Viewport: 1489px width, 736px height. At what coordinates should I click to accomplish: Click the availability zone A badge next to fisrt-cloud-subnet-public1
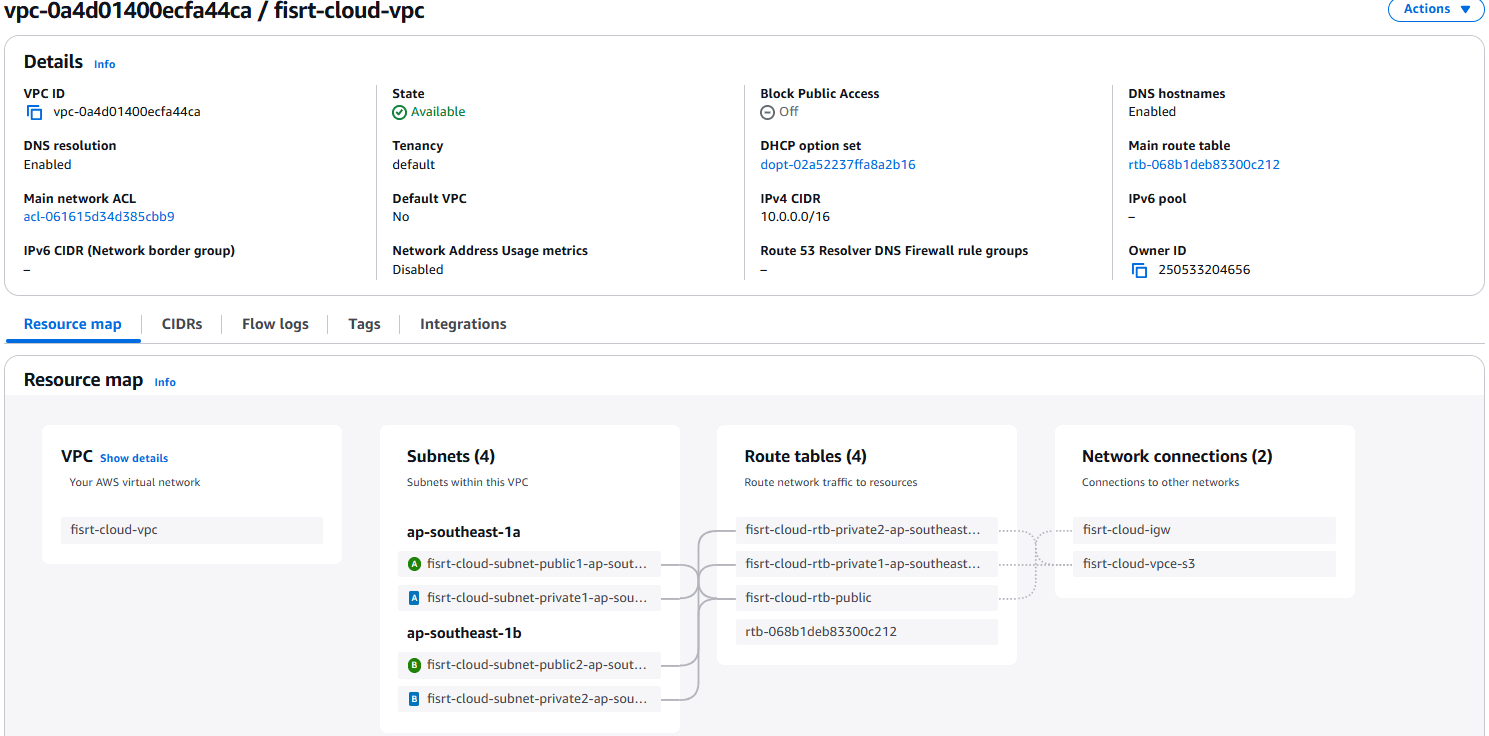pyautogui.click(x=414, y=563)
